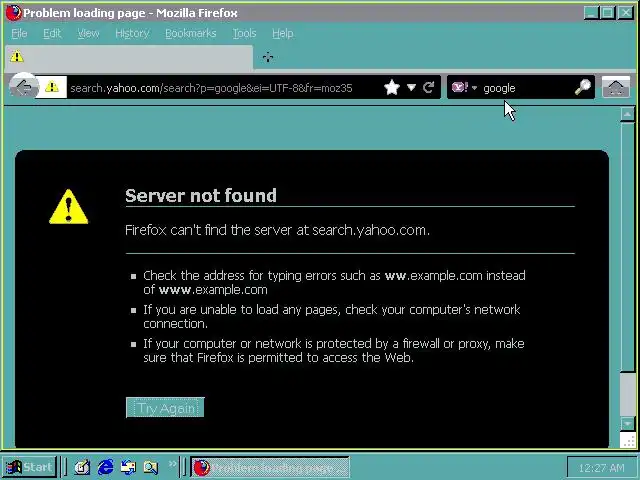The image size is (640, 480).
Task: Go back using the back arrow button
Action: [24, 87]
